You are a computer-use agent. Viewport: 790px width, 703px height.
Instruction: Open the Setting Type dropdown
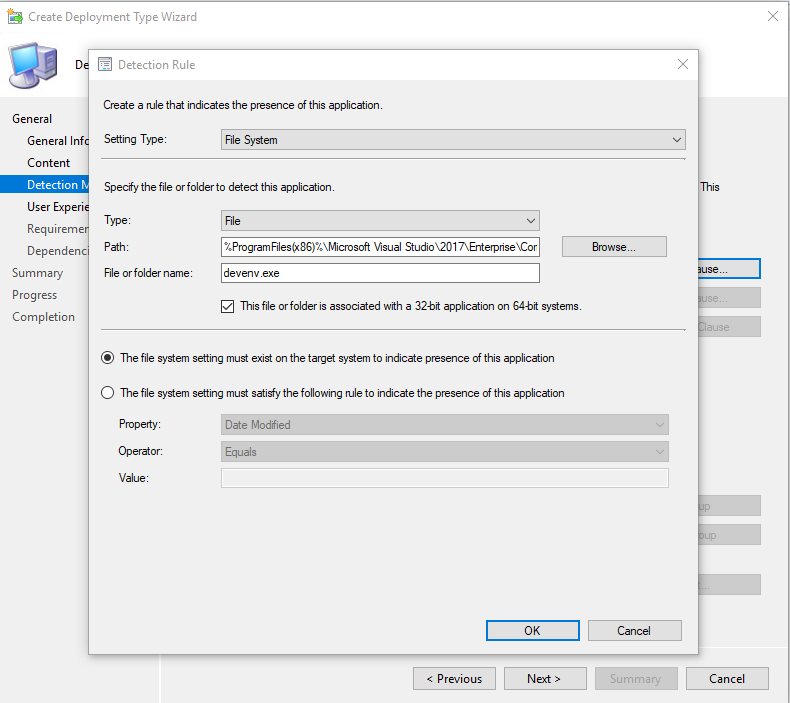[x=452, y=140]
